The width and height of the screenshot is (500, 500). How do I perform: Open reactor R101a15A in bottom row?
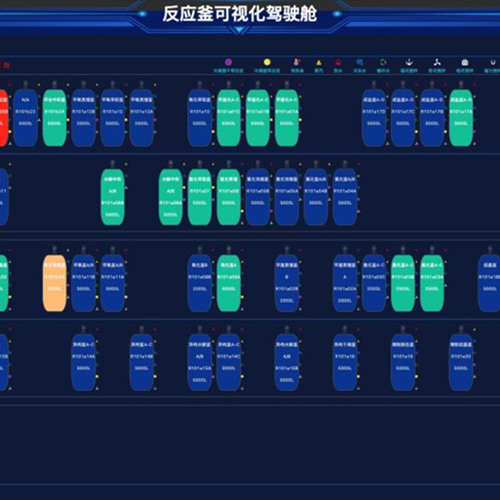199,362
